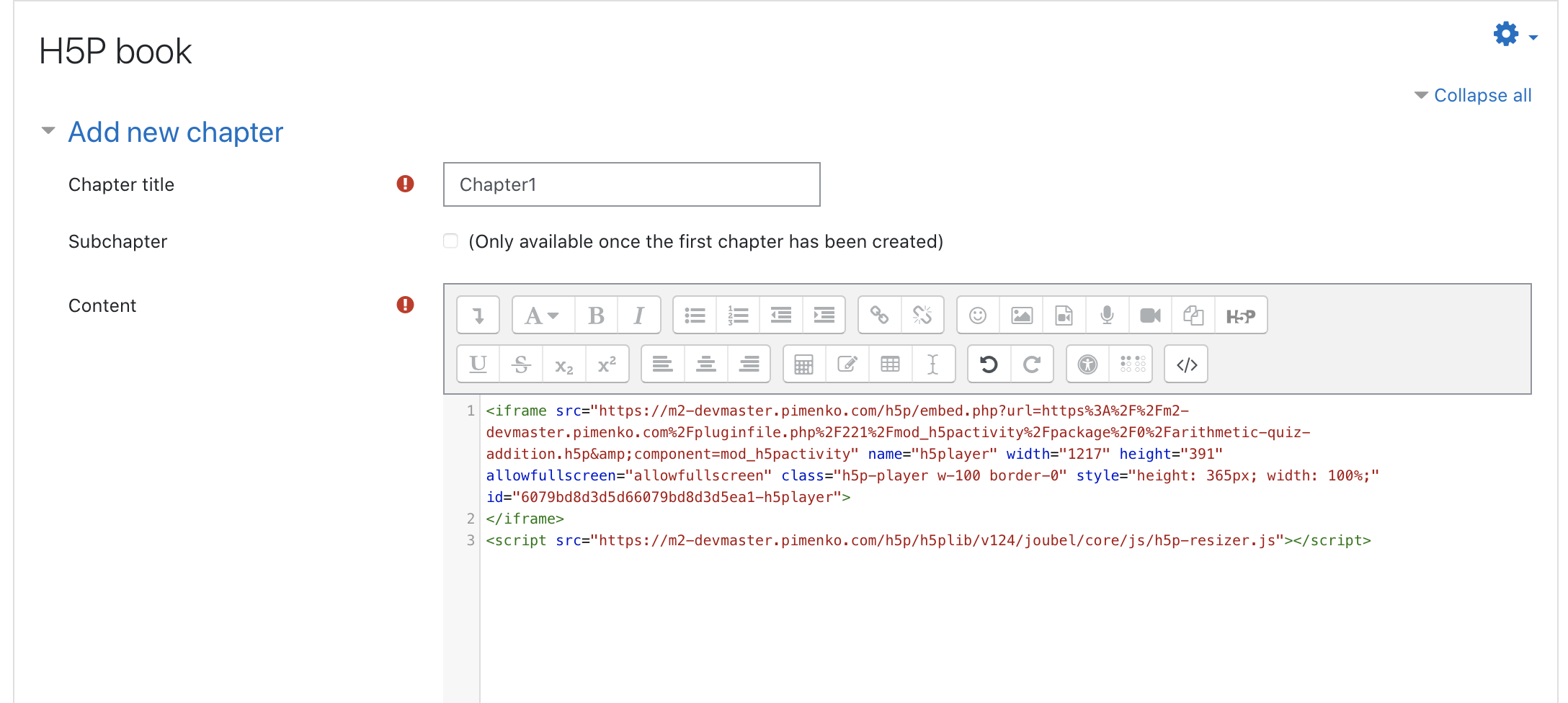The height and width of the screenshot is (703, 1568).
Task: Click the required icon beside Content
Action: click(x=405, y=305)
